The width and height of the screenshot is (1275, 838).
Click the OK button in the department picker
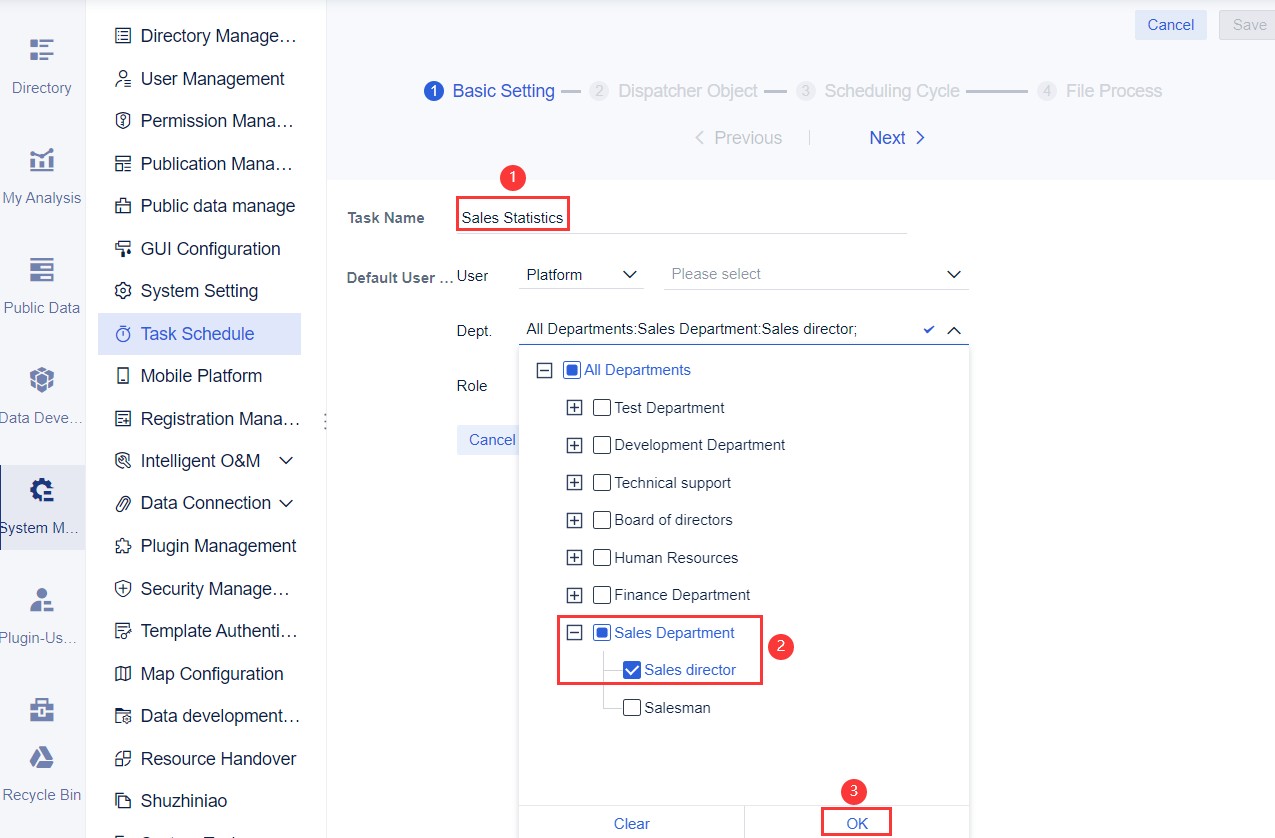856,821
